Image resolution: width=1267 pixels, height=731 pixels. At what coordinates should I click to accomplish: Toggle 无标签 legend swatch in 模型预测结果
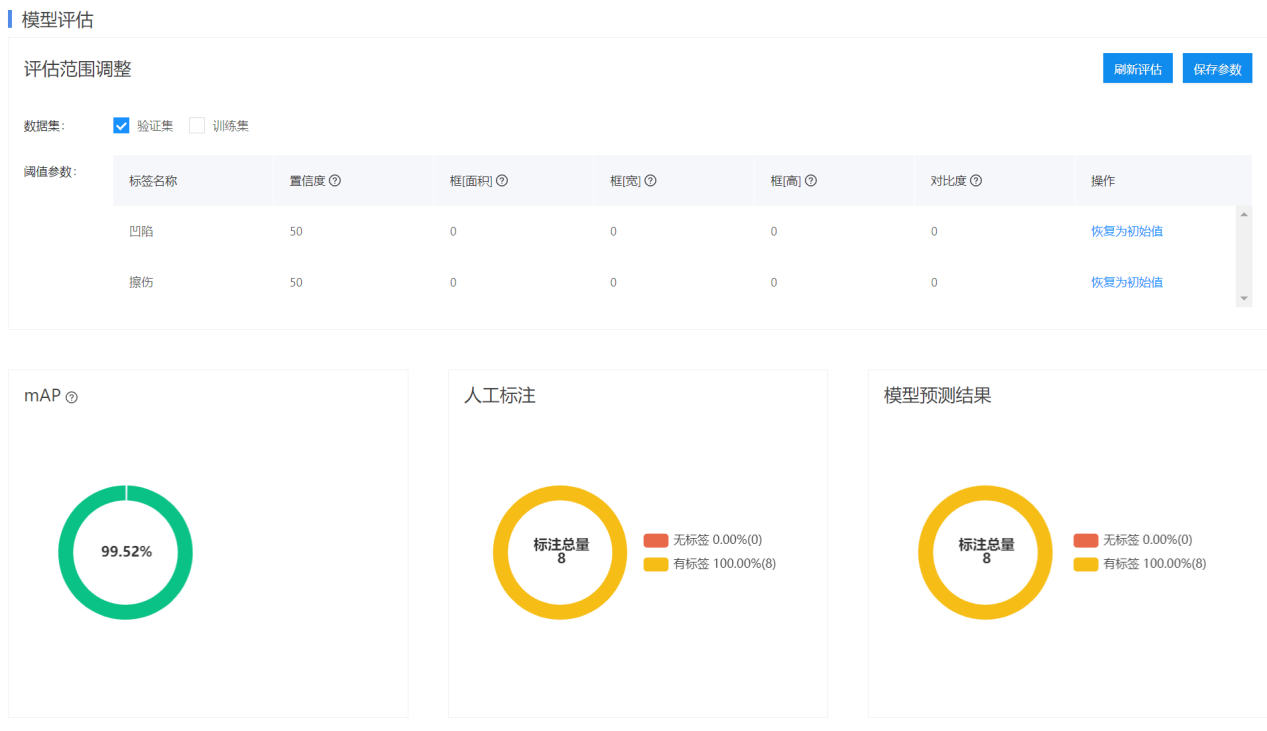tap(1085, 540)
